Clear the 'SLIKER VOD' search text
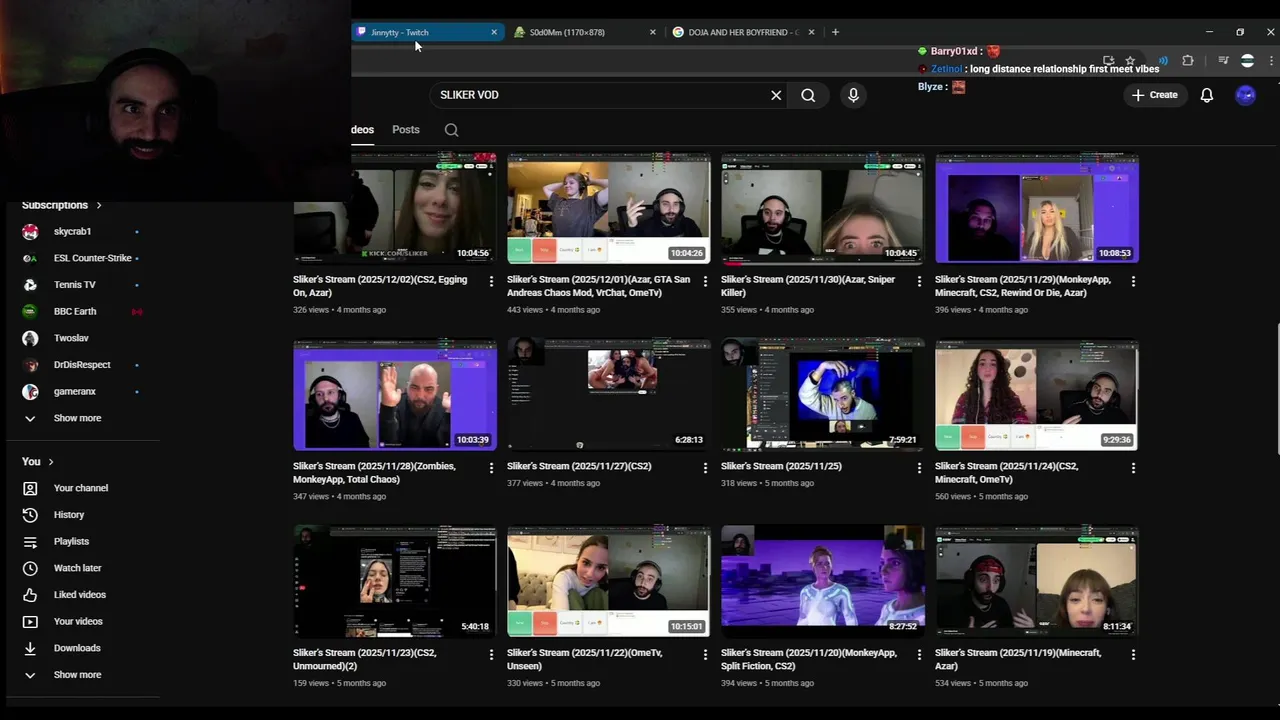1280x720 pixels. point(776,95)
